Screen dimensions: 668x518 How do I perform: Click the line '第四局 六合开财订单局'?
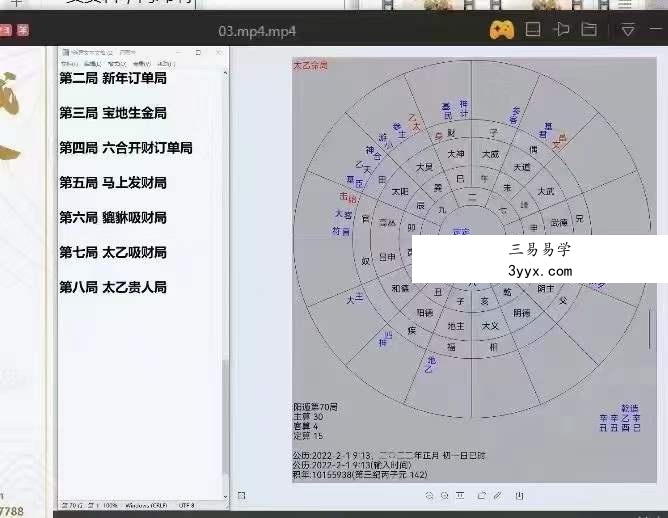(126, 148)
